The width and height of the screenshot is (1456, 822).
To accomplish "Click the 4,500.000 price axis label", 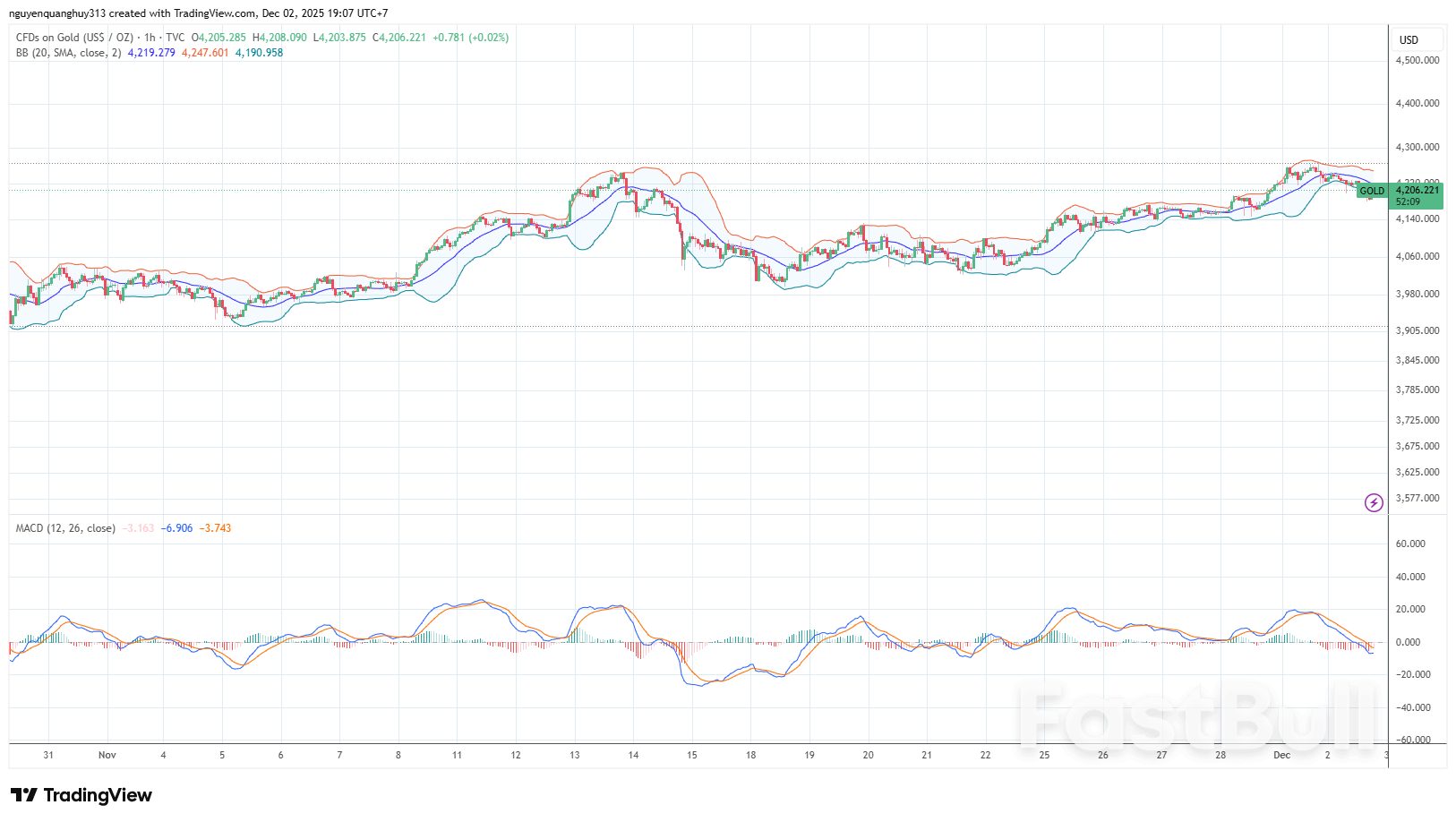I will [1417, 61].
